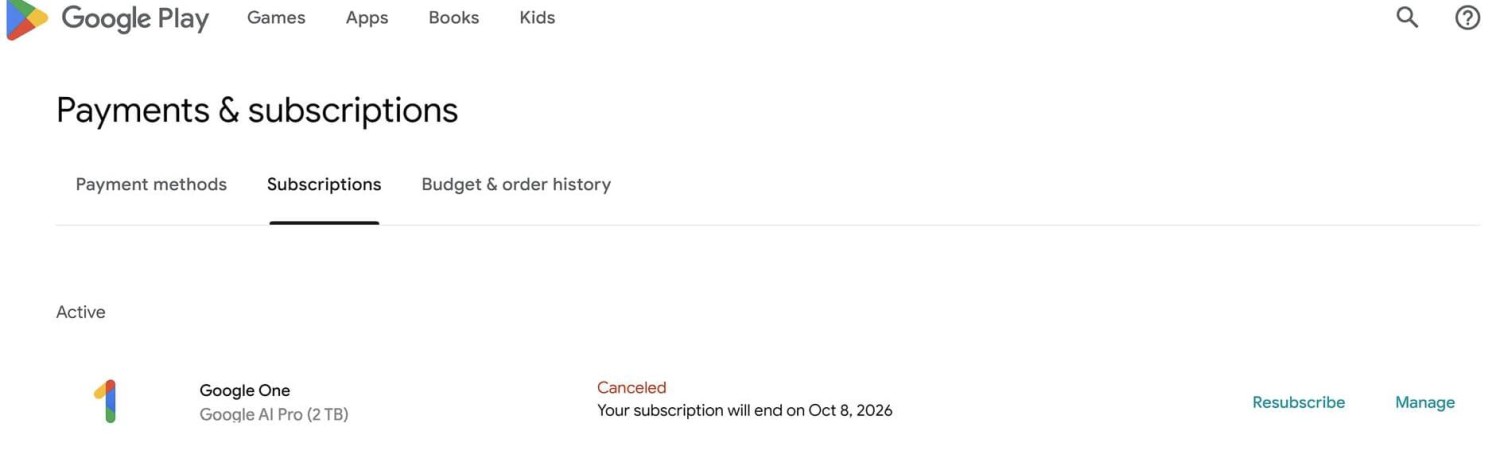Click the red Canceled status text
This screenshot has width=1500, height=466.
(631, 387)
